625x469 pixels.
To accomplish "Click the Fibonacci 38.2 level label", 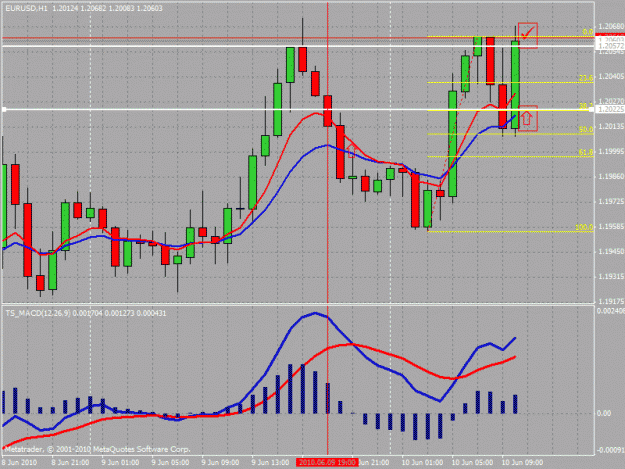I will [586, 106].
